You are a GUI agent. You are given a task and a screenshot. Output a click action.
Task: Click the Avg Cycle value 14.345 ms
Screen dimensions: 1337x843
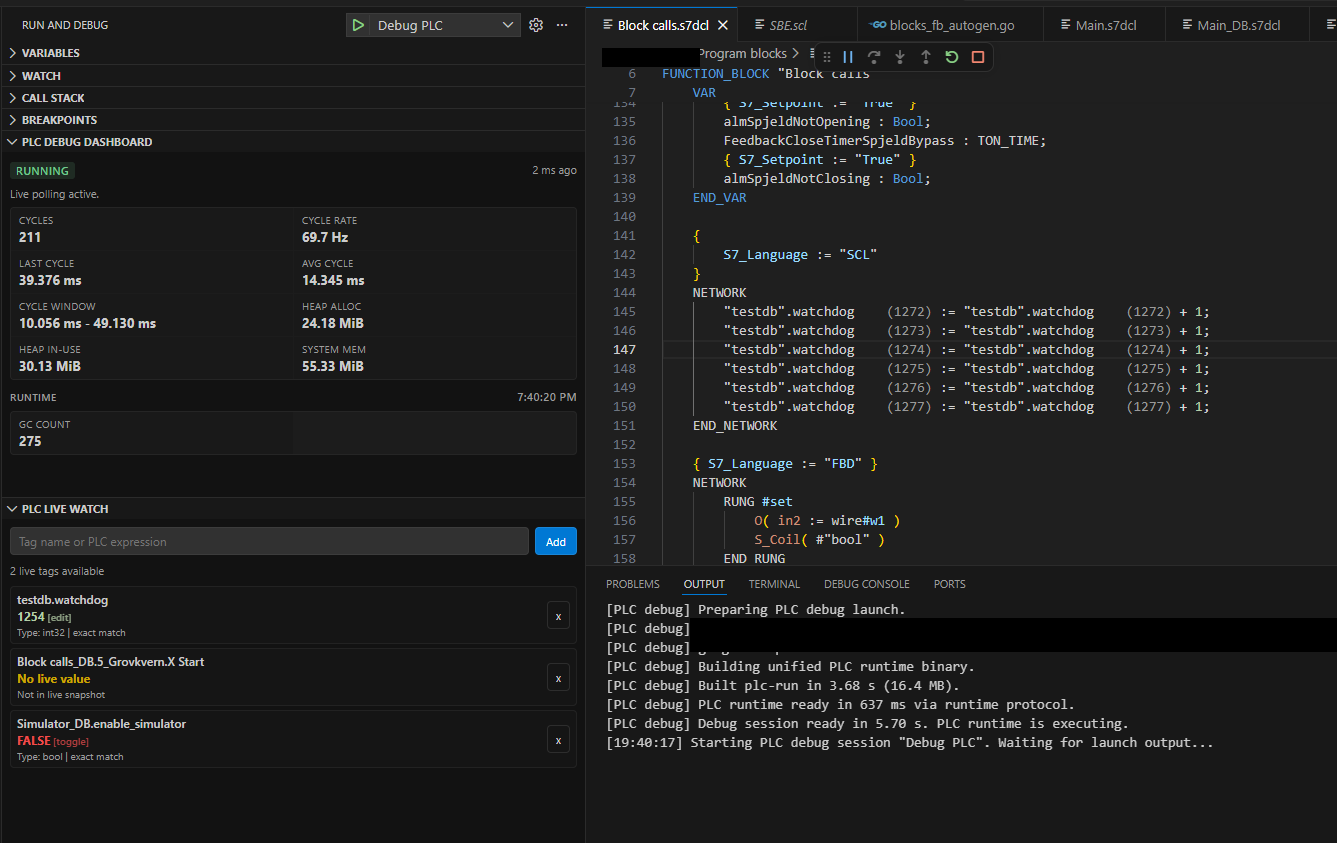(x=333, y=280)
